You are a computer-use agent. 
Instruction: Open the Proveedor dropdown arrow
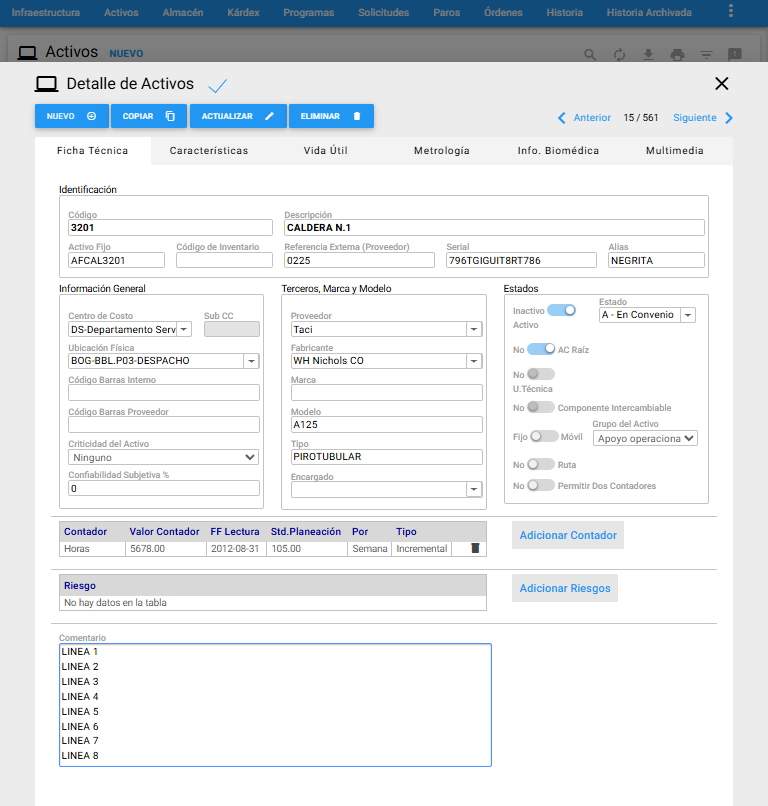click(474, 329)
